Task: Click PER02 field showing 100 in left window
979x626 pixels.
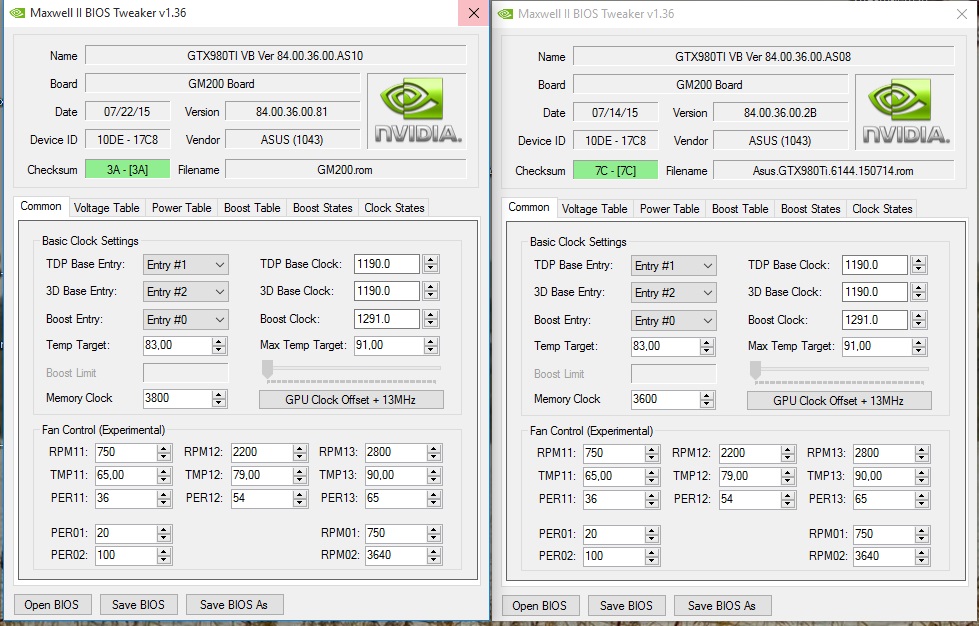Action: pyautogui.click(x=125, y=555)
